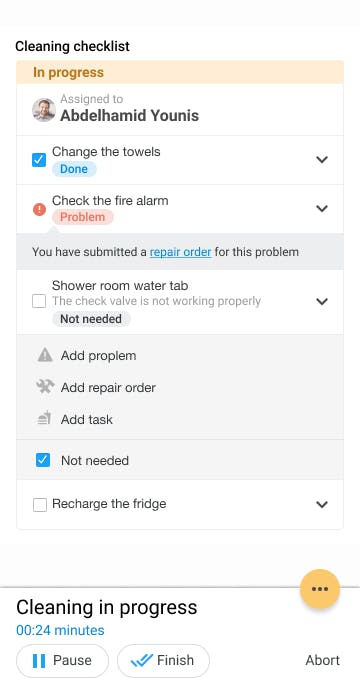Collapse the Shower room water tab chevron
360x686 pixels.
click(x=322, y=301)
